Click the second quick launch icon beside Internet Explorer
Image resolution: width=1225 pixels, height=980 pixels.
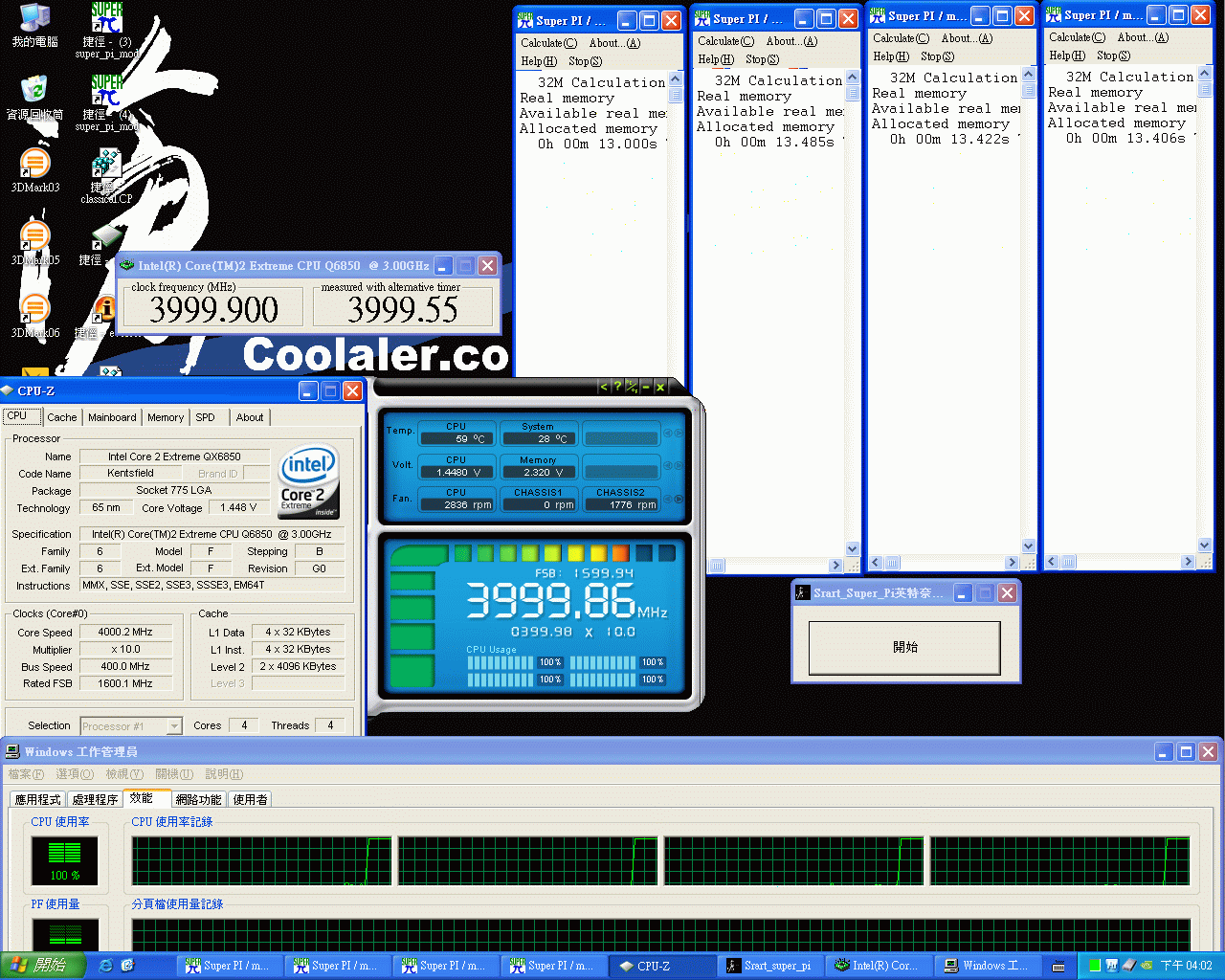pyautogui.click(x=127, y=966)
